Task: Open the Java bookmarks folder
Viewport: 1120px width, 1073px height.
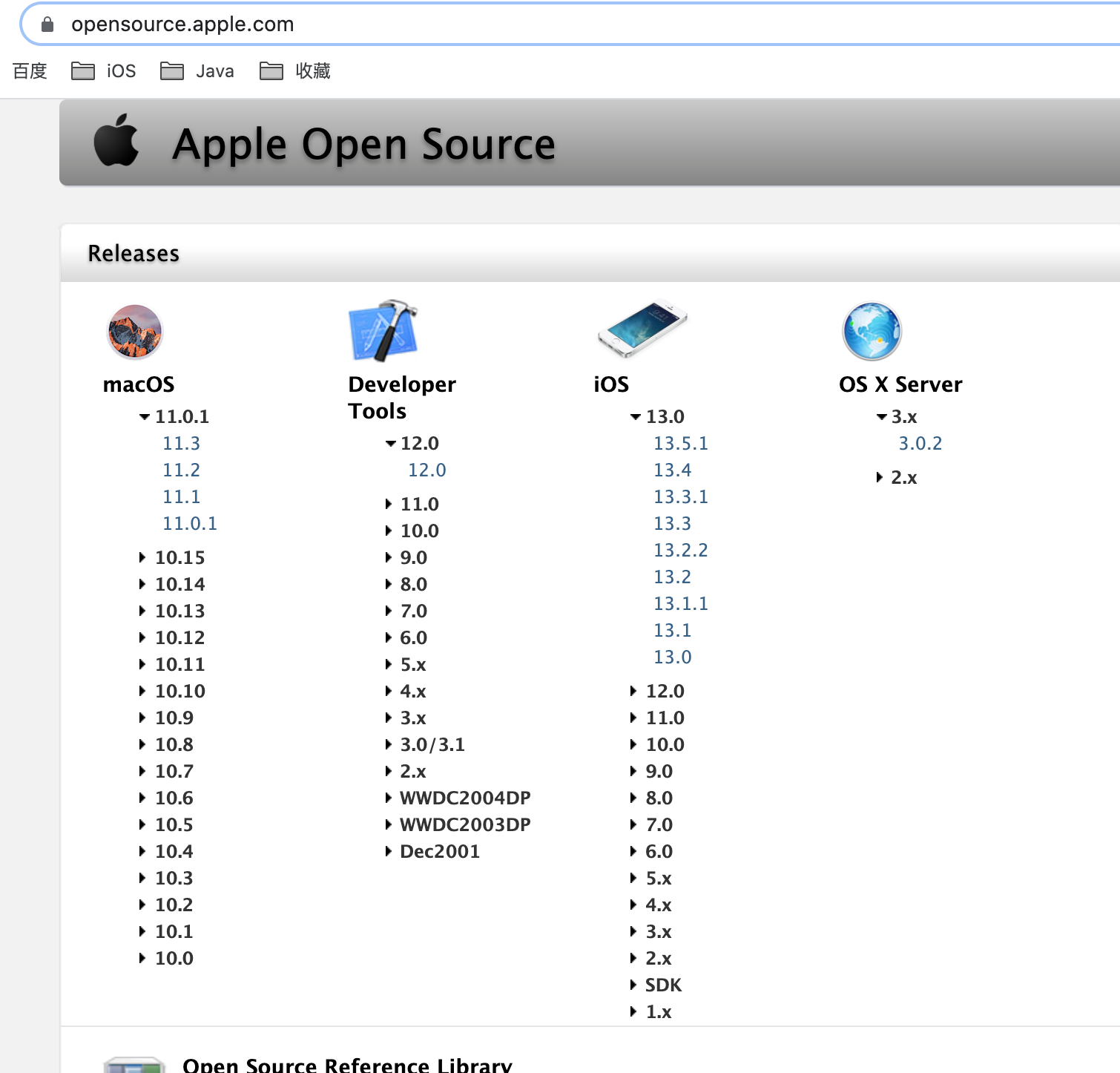Action: (197, 71)
